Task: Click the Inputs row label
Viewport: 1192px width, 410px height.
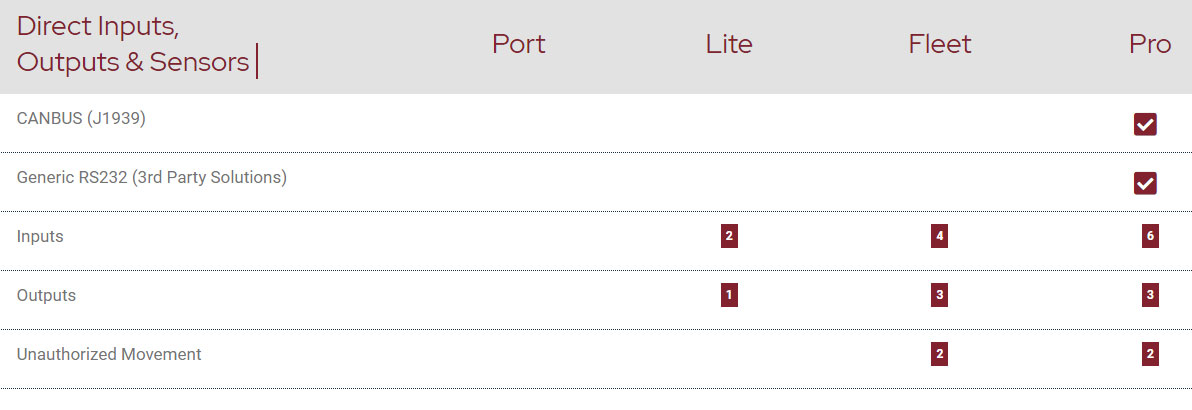Action: [40, 237]
